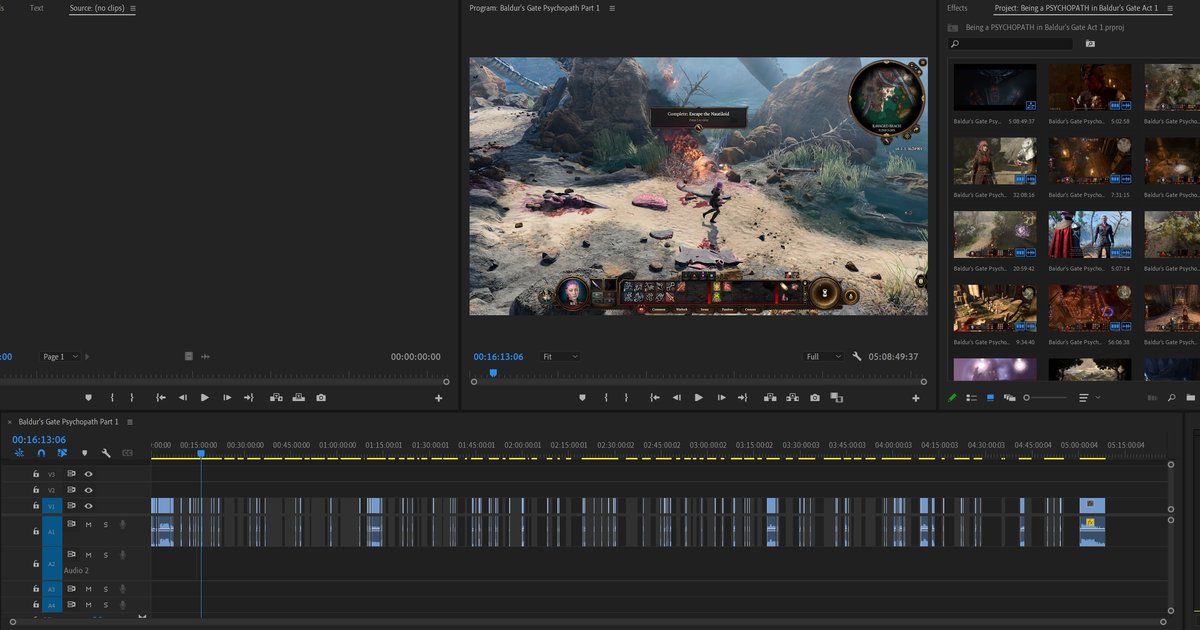Screen dimensions: 1200x630
Task: Close the Baldur's Gate Psychopath Part 1 sequence tab
Action: (x=9, y=422)
